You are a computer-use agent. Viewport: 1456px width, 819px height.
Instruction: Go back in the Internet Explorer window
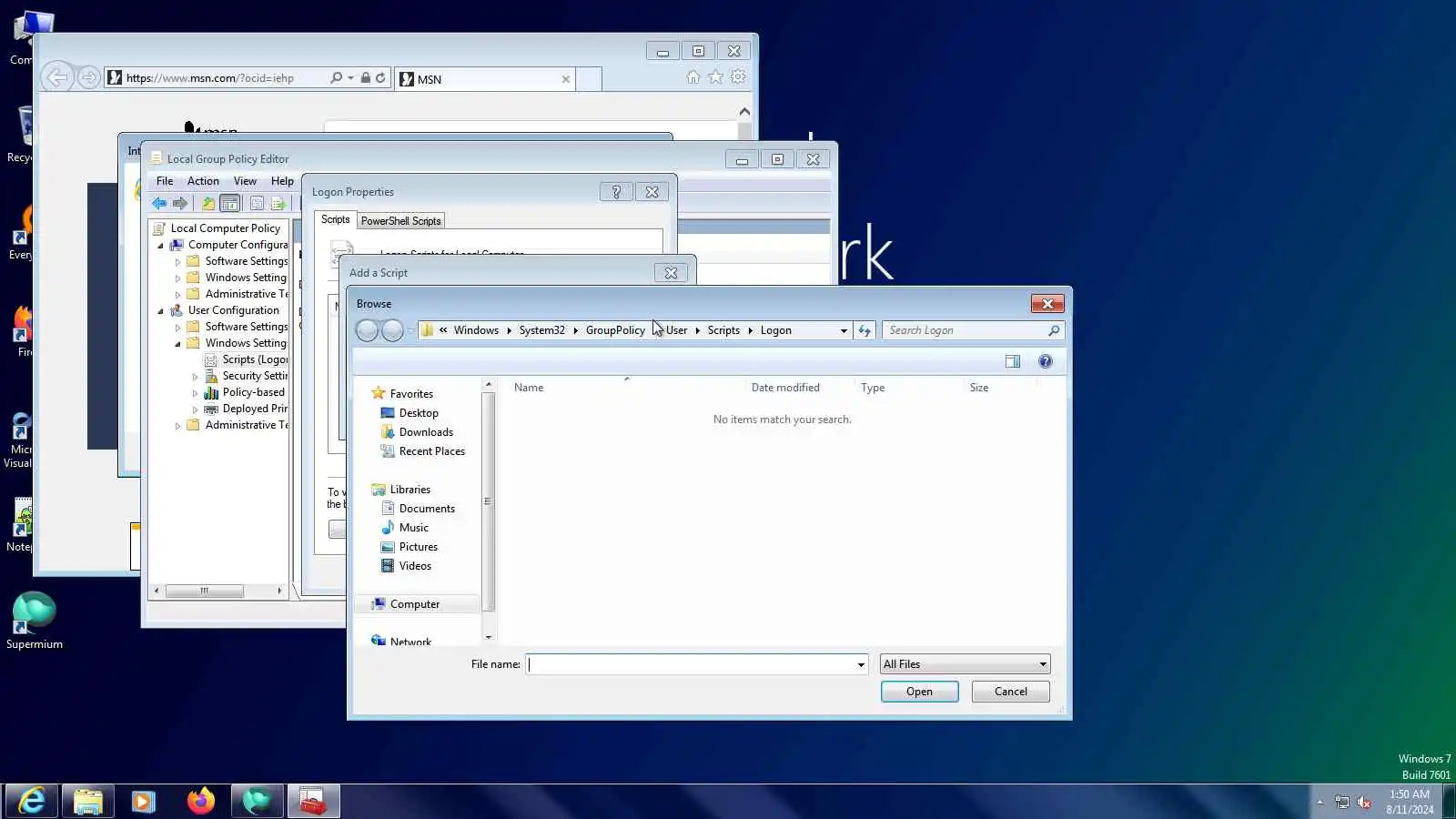tap(56, 77)
